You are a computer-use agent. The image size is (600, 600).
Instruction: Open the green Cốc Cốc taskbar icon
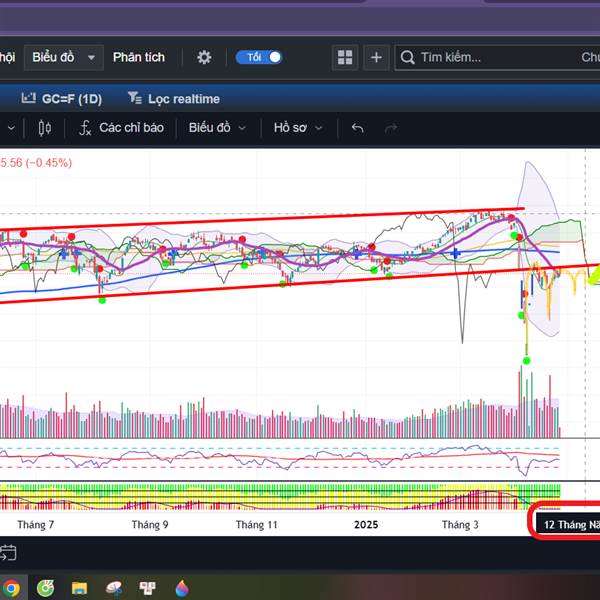pyautogui.click(x=45, y=588)
